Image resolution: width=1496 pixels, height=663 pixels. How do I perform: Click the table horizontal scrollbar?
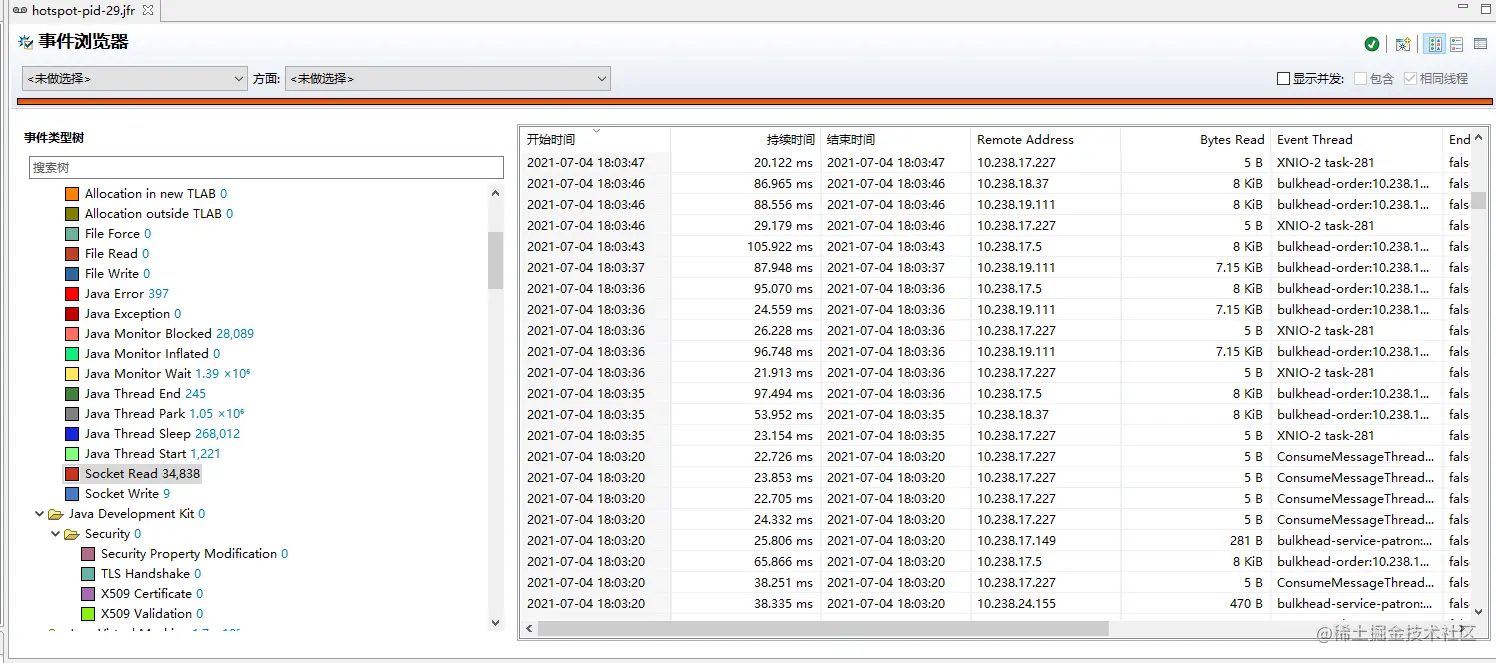[823, 629]
